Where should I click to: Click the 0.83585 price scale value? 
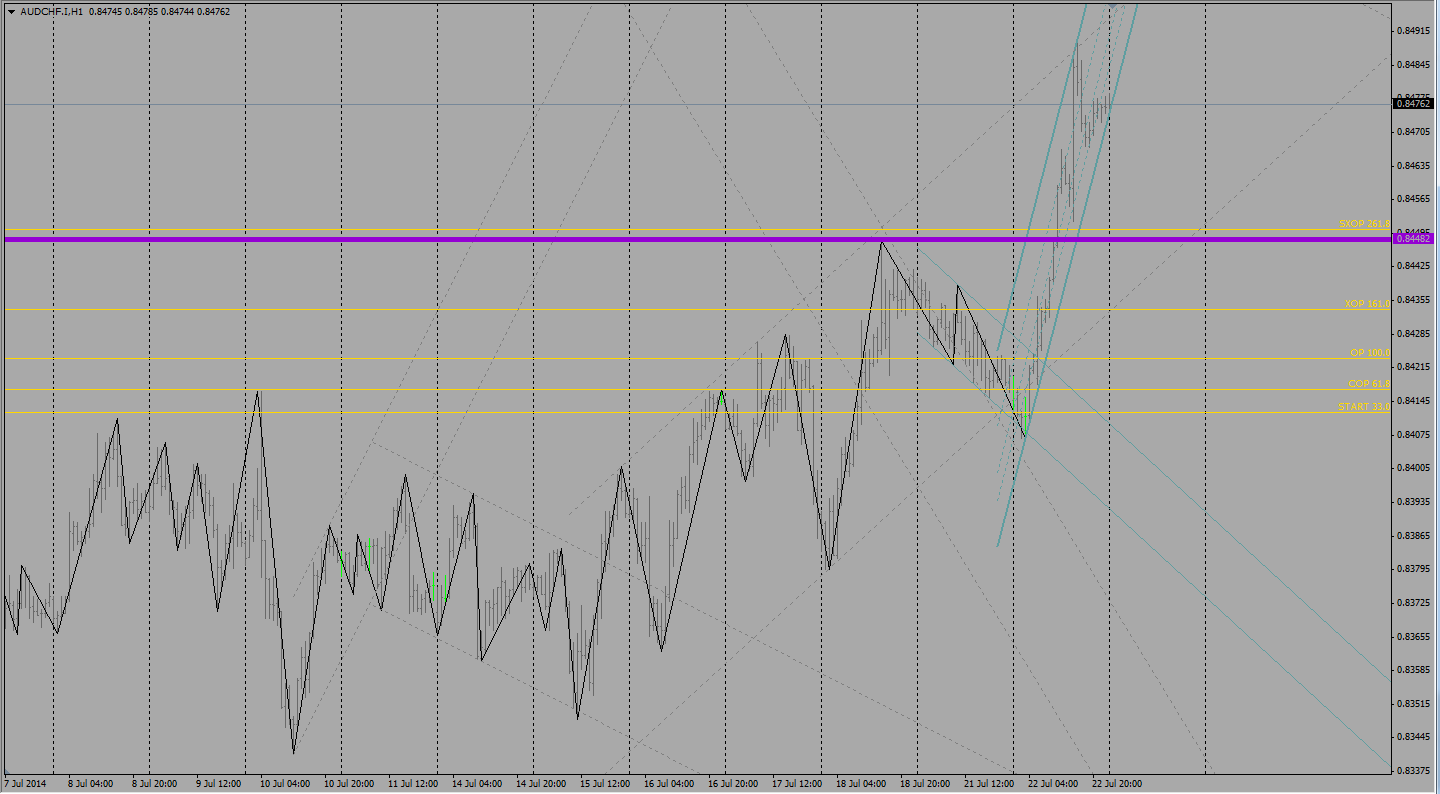pos(1414,670)
